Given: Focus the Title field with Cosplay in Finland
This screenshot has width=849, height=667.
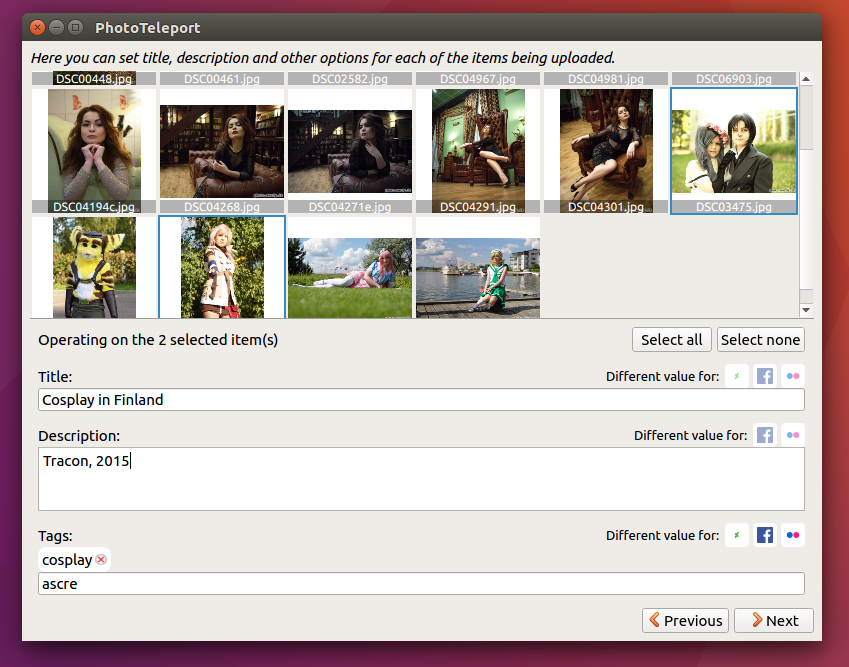Looking at the screenshot, I should [x=421, y=400].
